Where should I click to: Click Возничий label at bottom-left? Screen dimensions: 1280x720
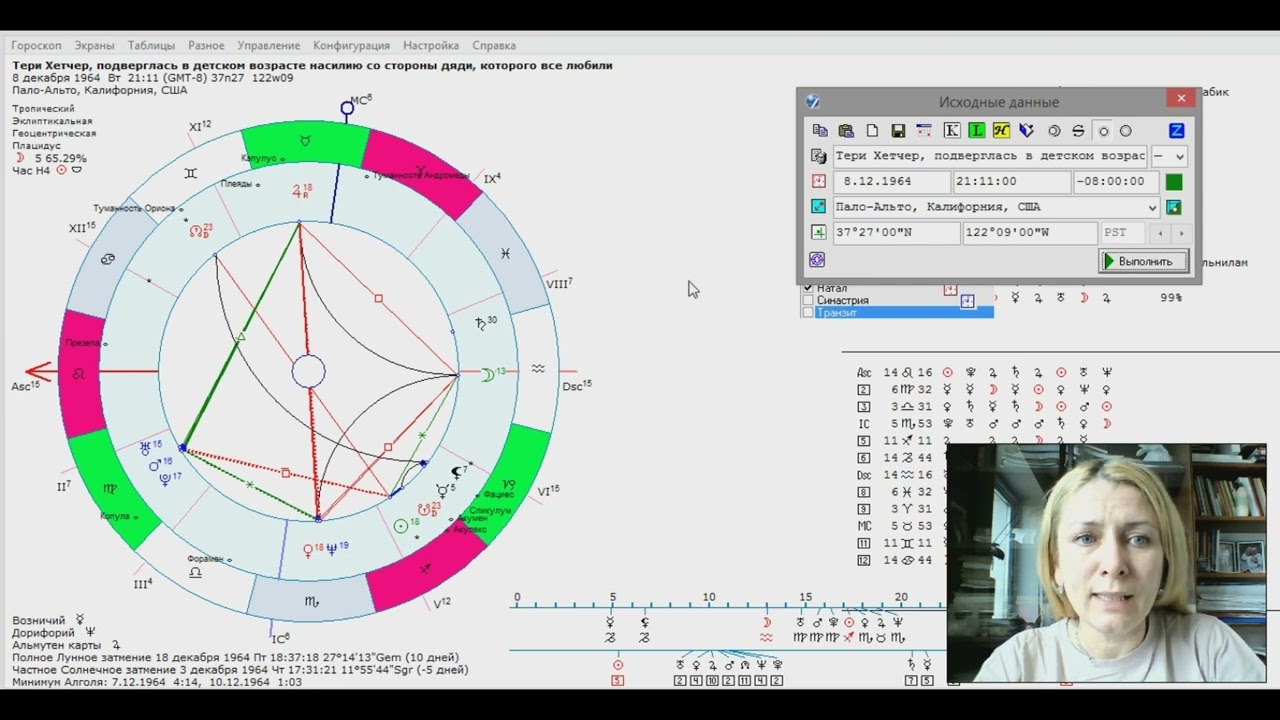[x=39, y=621]
